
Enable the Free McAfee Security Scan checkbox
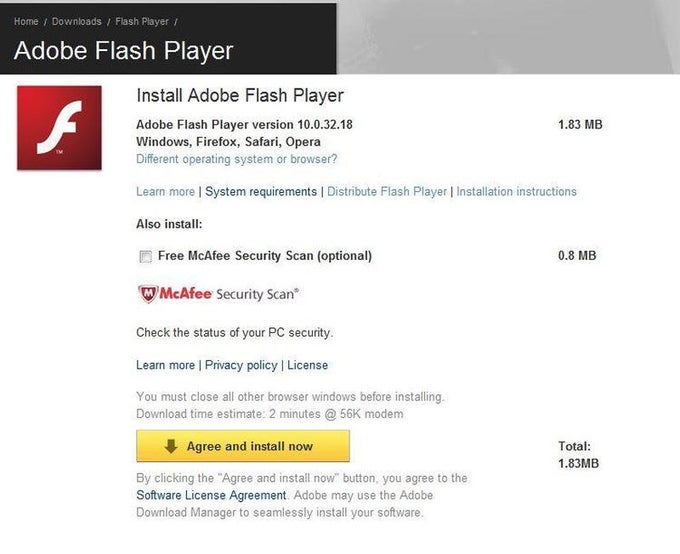[146, 256]
